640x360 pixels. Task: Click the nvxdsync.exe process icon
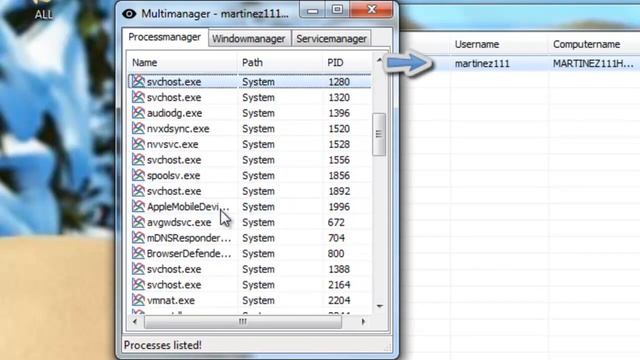click(x=138, y=128)
